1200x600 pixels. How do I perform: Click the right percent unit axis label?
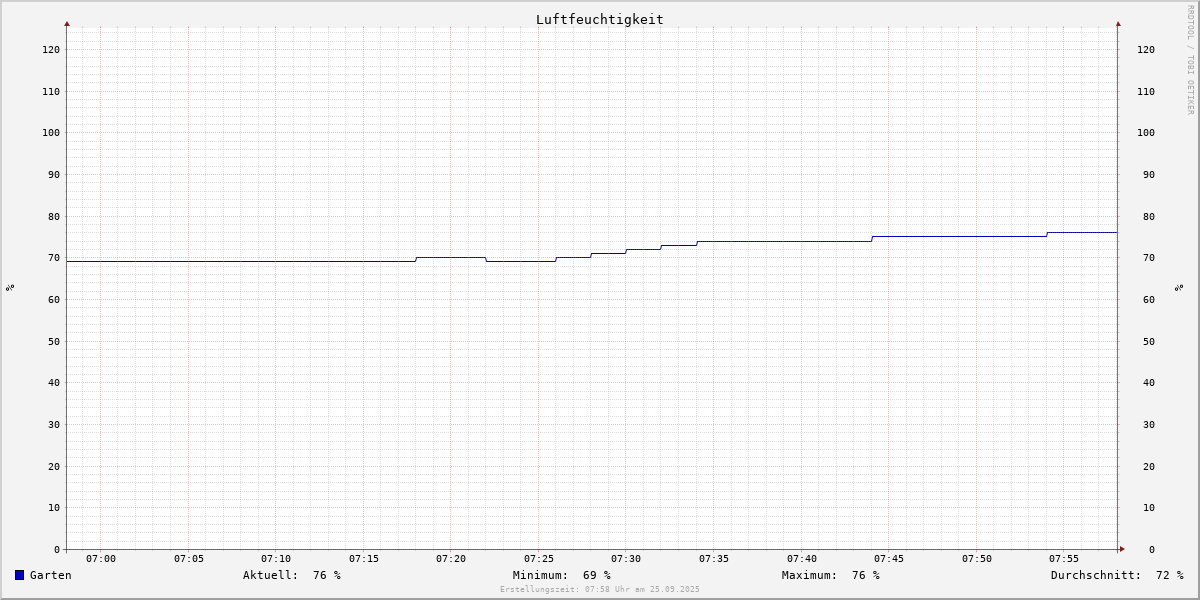(x=1180, y=287)
